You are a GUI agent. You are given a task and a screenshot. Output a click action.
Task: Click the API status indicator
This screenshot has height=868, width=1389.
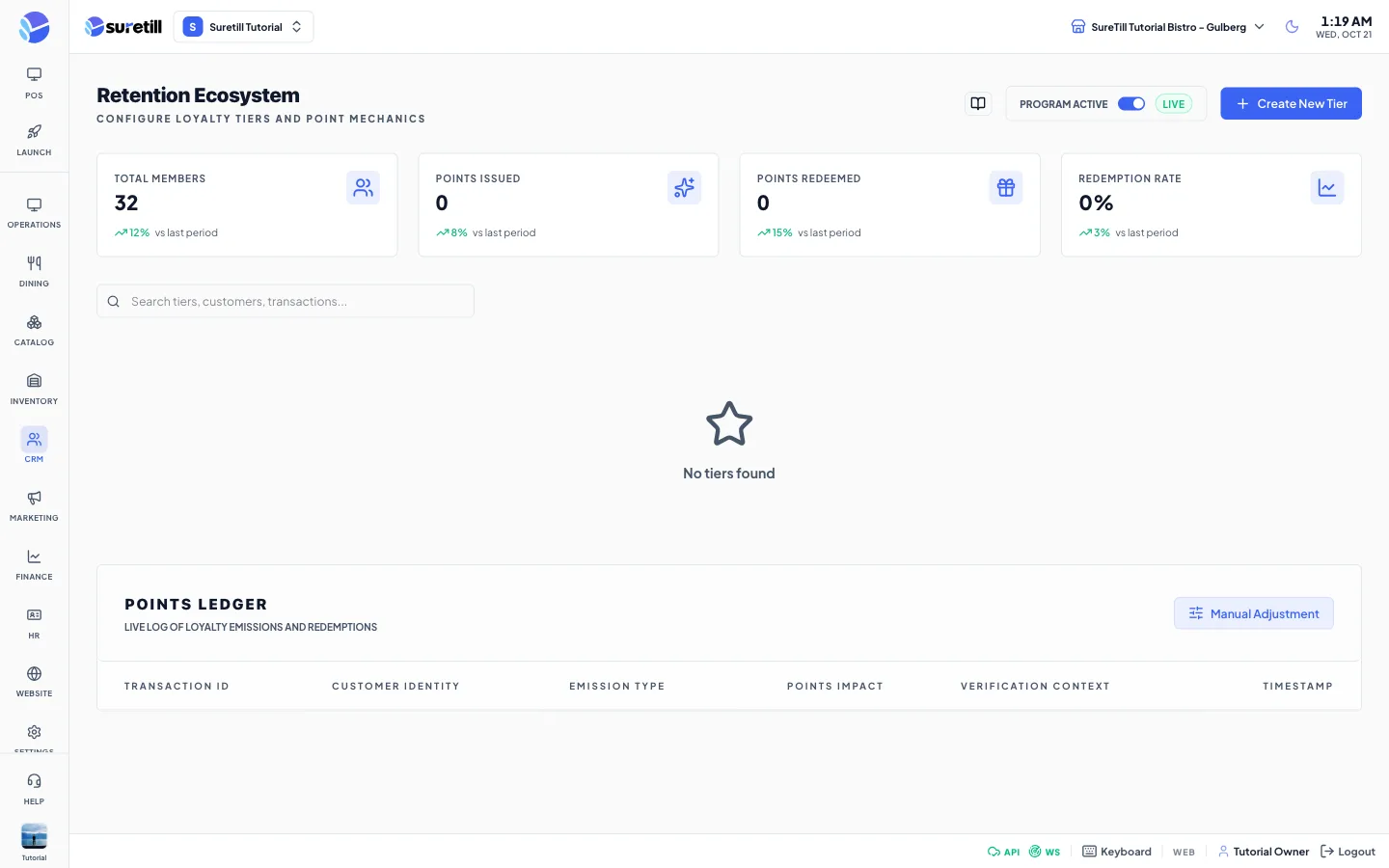1003,852
